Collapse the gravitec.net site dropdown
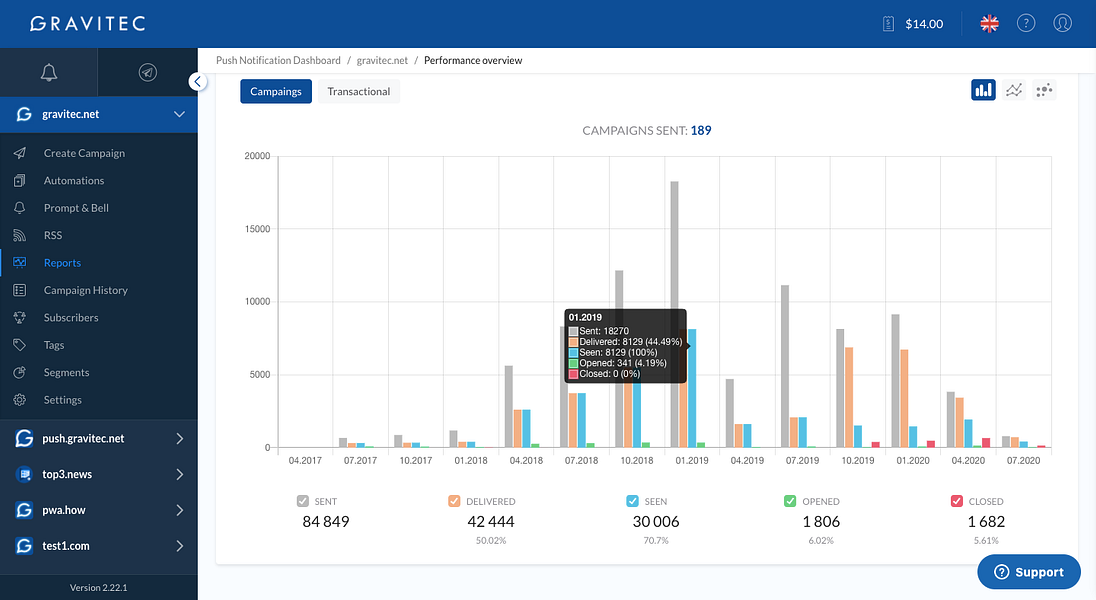Viewport: 1096px width, 600px height. [x=180, y=114]
